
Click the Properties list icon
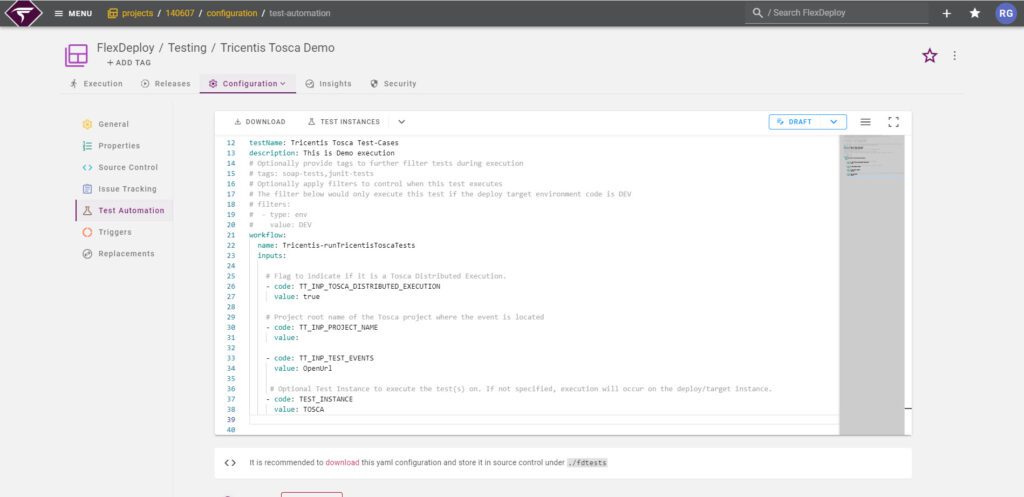[x=87, y=146]
